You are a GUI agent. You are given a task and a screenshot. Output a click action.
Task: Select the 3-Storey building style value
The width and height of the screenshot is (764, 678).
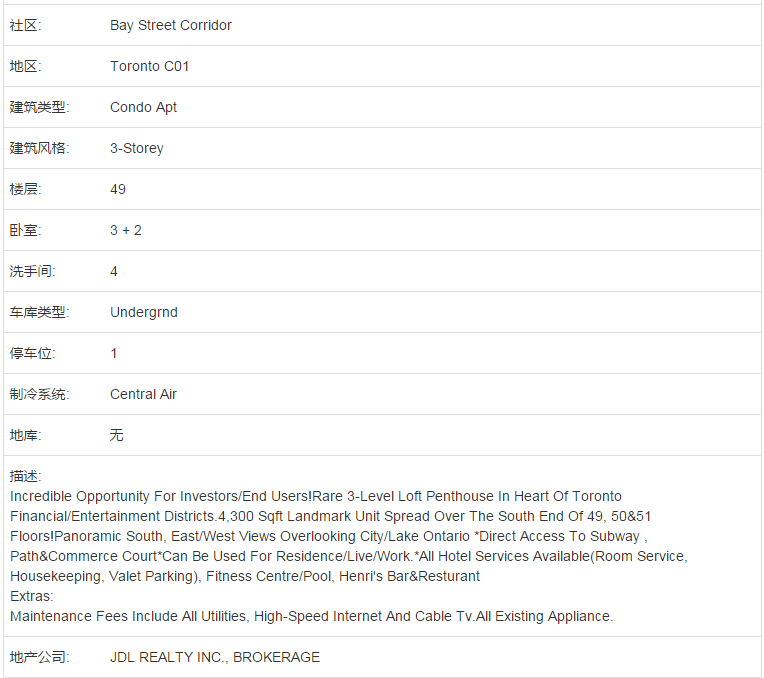[136, 148]
